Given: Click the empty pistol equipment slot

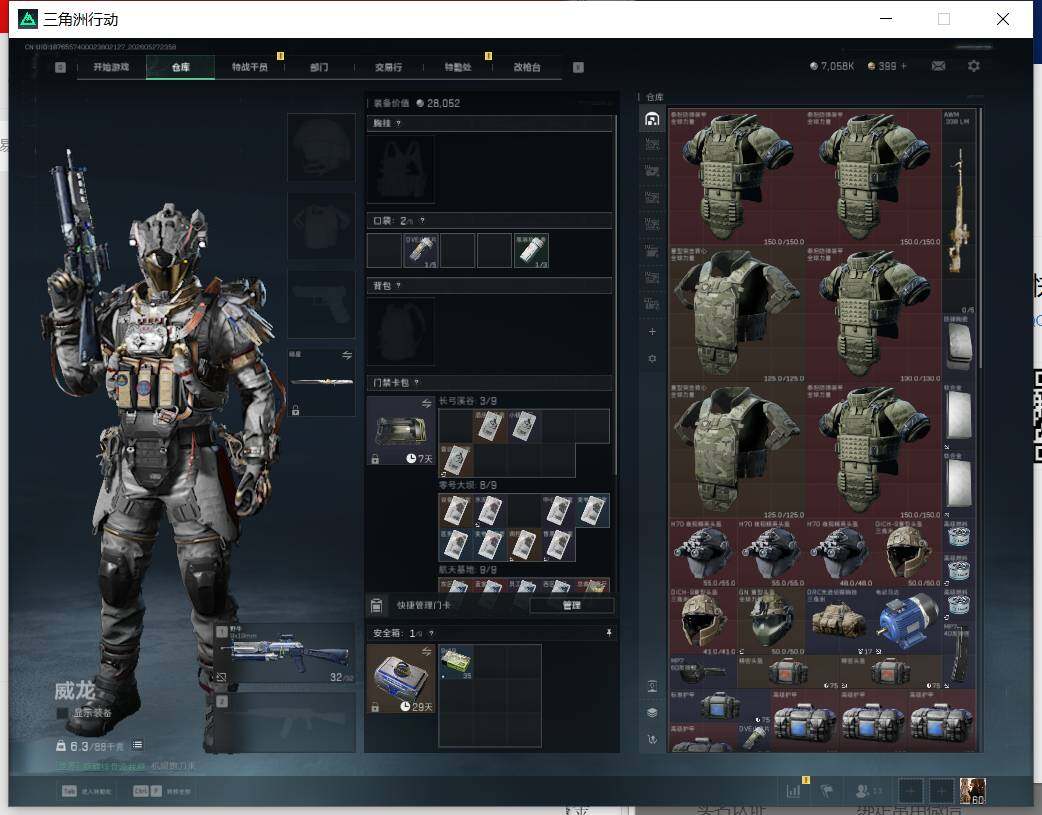Looking at the screenshot, I should pos(321,304).
